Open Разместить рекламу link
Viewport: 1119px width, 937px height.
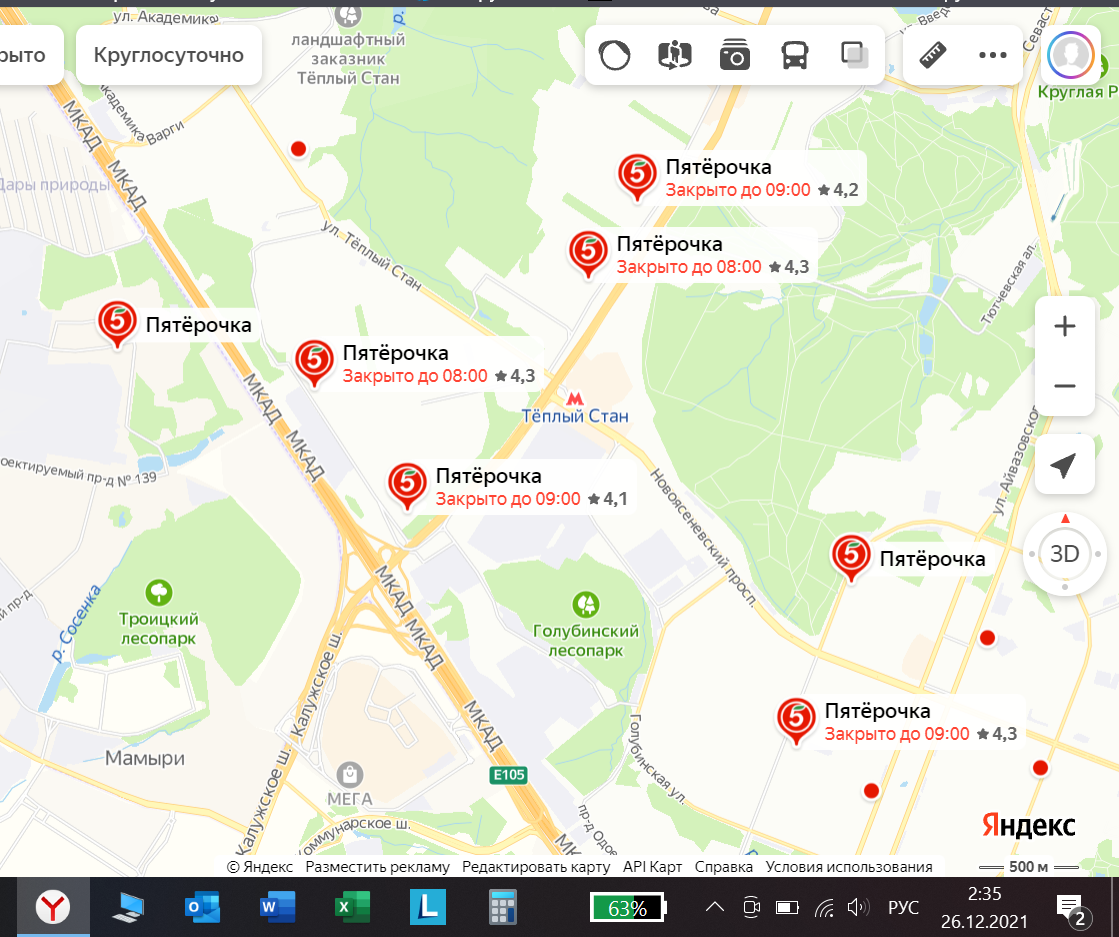pos(378,867)
